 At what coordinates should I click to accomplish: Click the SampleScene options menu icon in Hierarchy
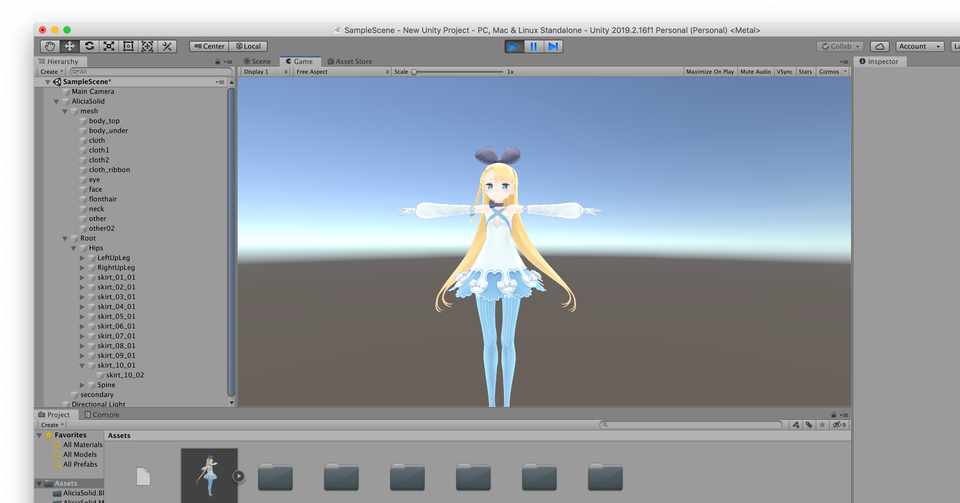click(220, 82)
